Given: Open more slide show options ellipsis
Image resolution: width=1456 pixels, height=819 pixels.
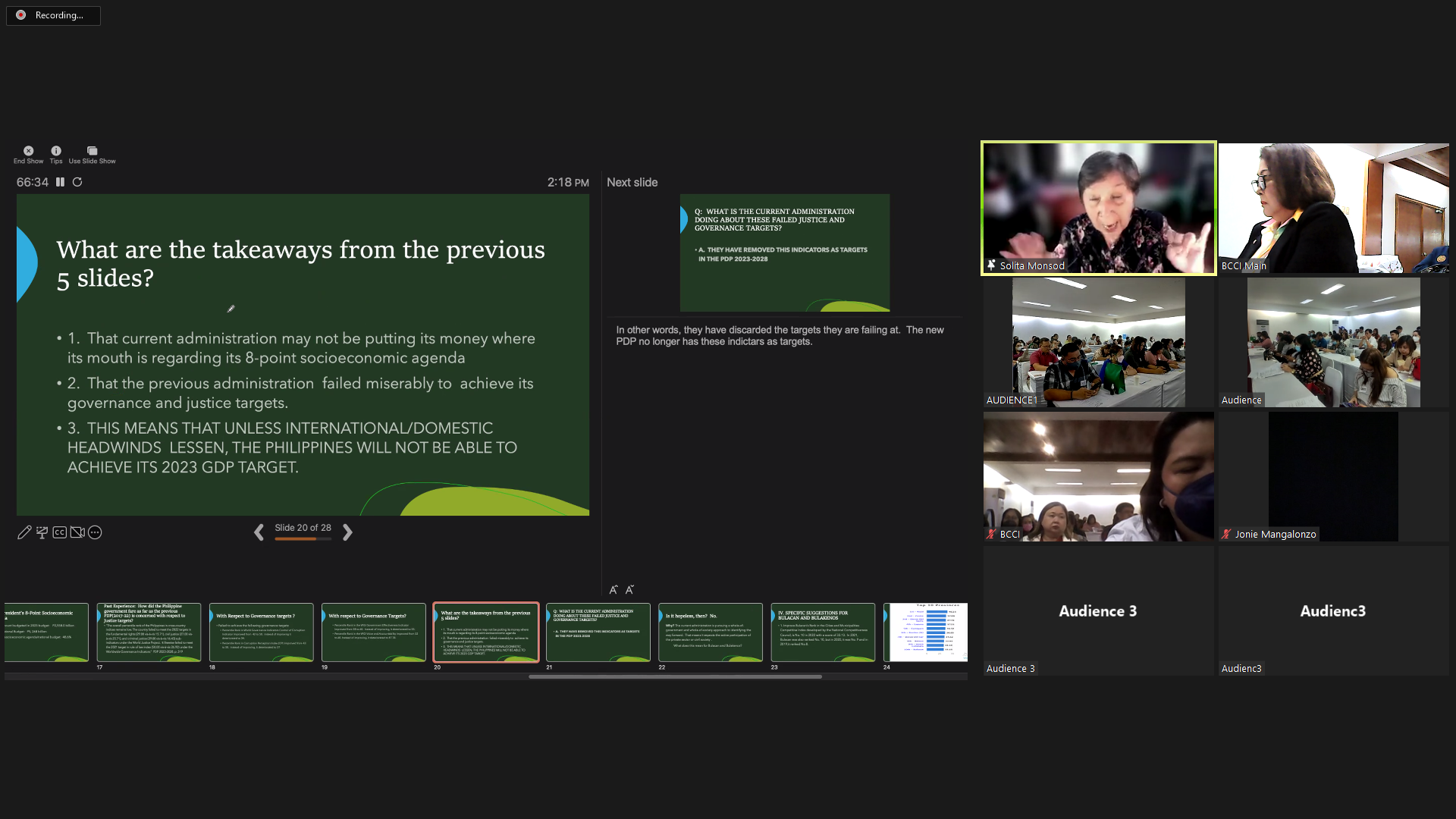Looking at the screenshot, I should [x=95, y=532].
